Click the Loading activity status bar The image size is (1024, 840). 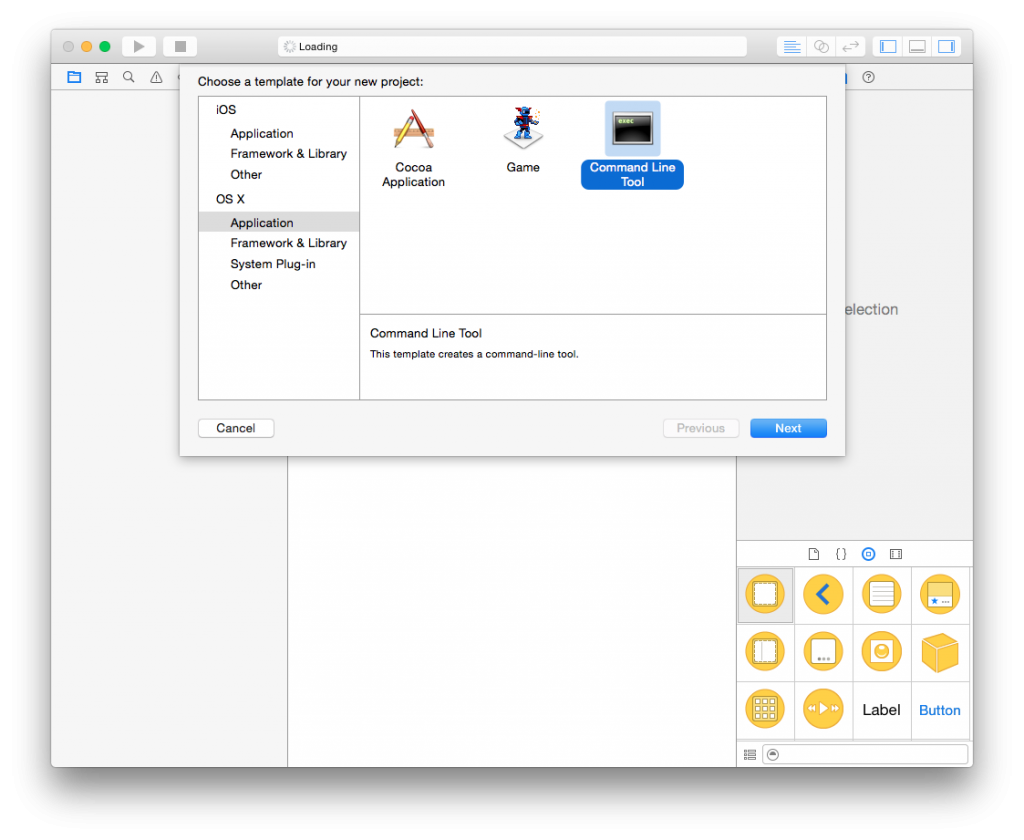pos(513,46)
